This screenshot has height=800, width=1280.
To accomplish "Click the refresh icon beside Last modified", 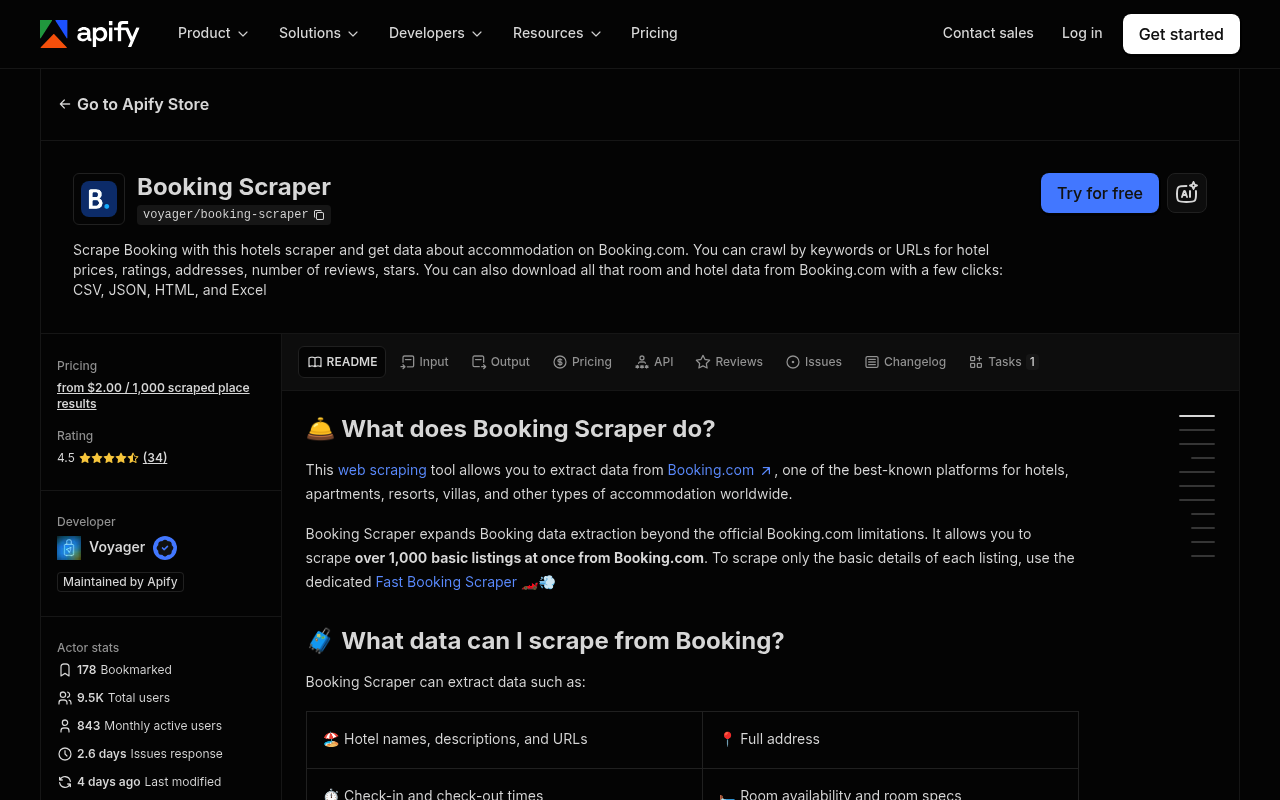I will 65,782.
